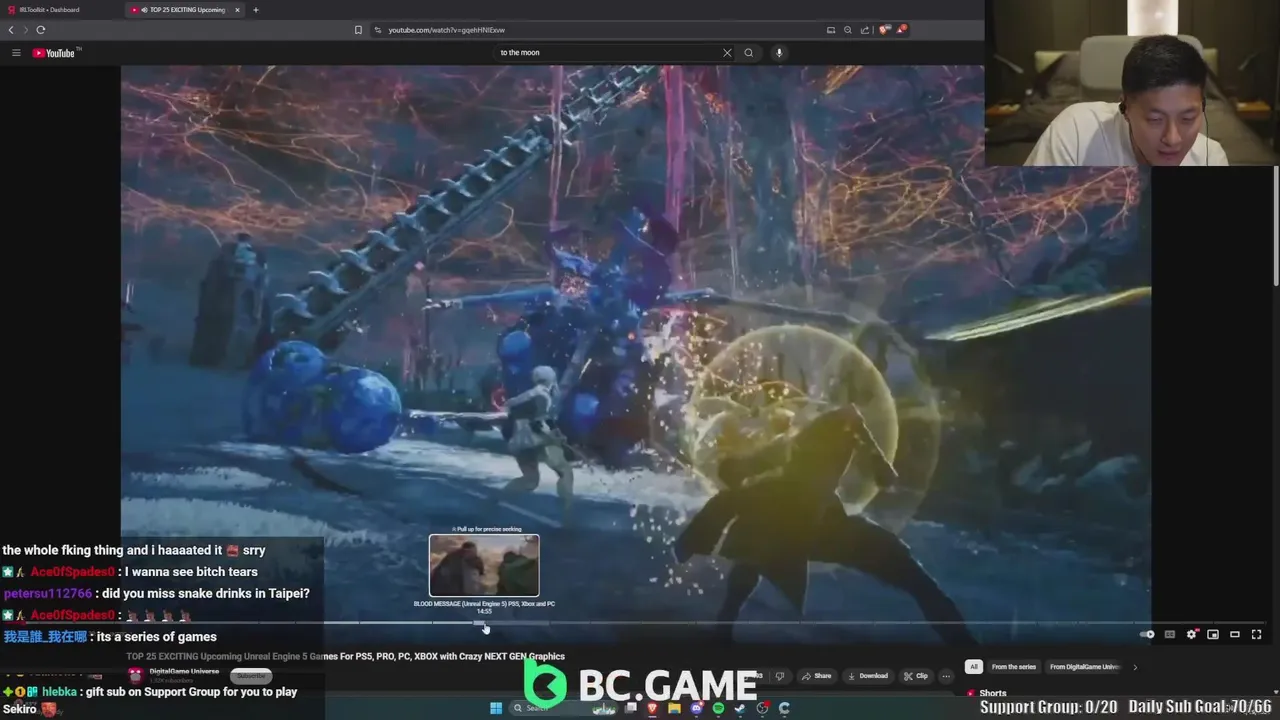Open File Explorer from taskbar
The width and height of the screenshot is (1280, 720).
674,708
